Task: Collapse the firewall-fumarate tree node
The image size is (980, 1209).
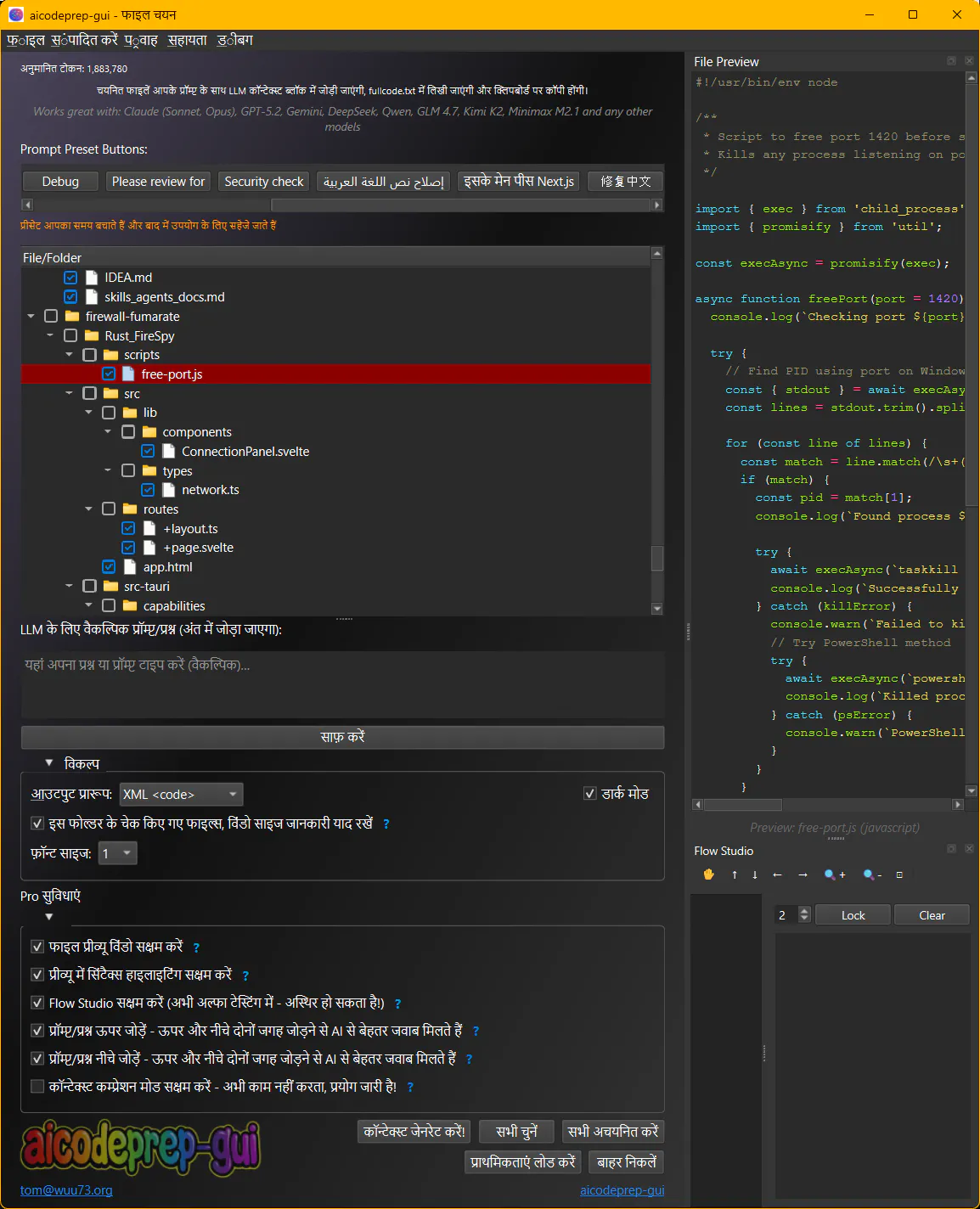Action: tap(31, 316)
